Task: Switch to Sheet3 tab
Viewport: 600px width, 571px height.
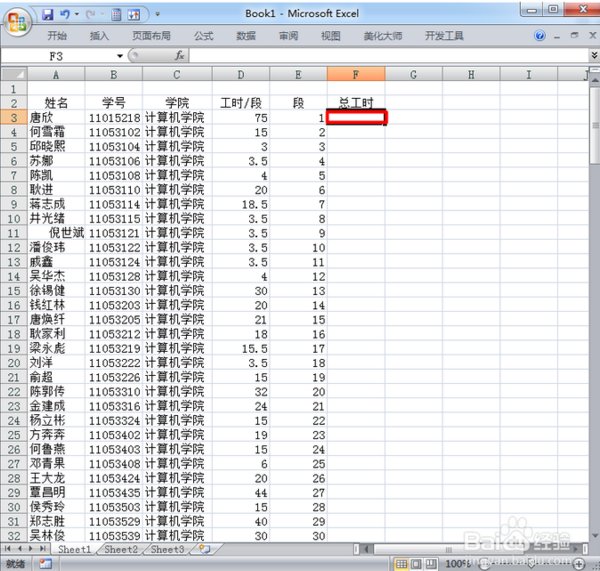Action: 167,550
